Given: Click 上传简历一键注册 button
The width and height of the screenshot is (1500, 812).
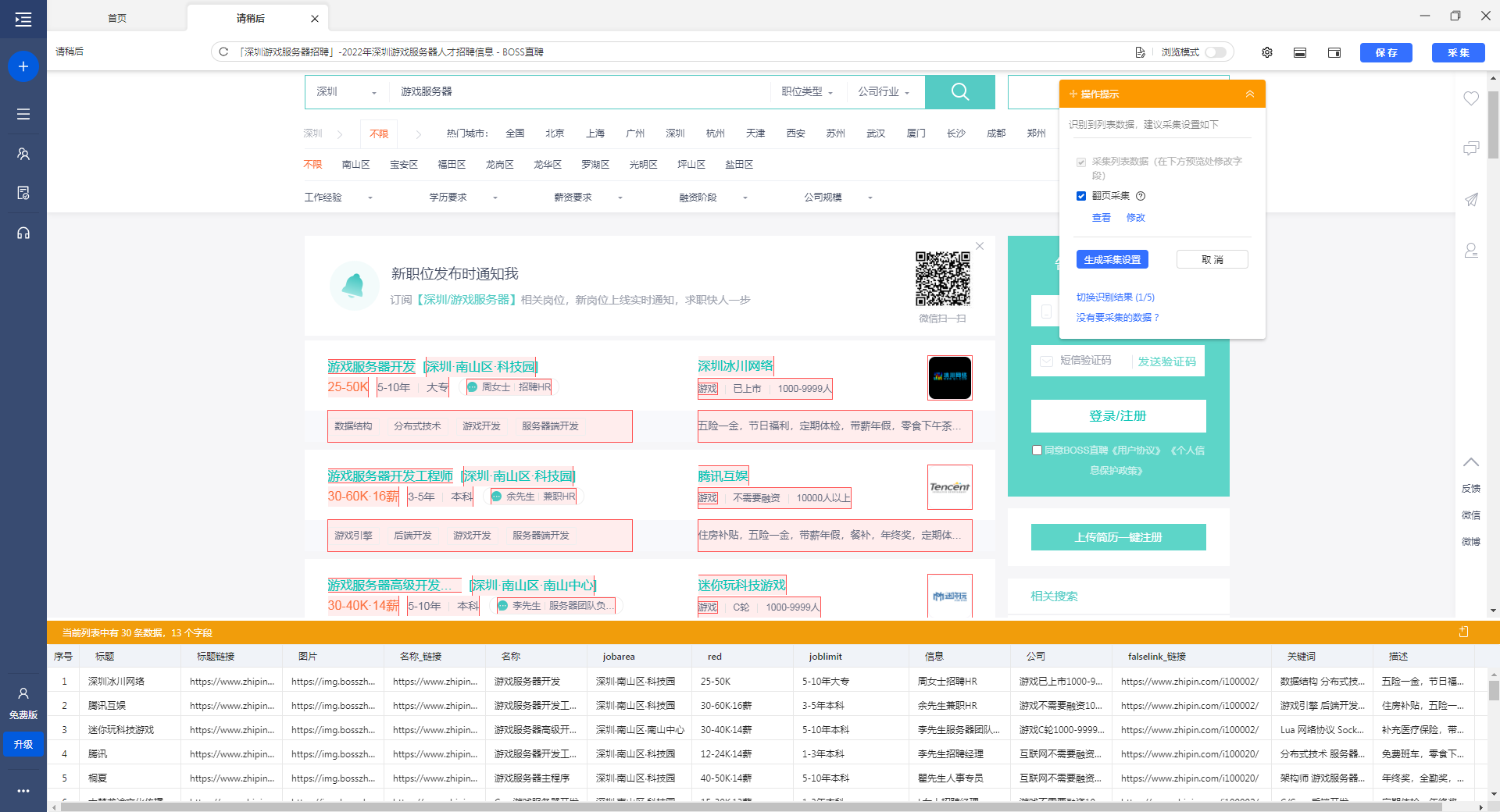Looking at the screenshot, I should tap(1118, 537).
